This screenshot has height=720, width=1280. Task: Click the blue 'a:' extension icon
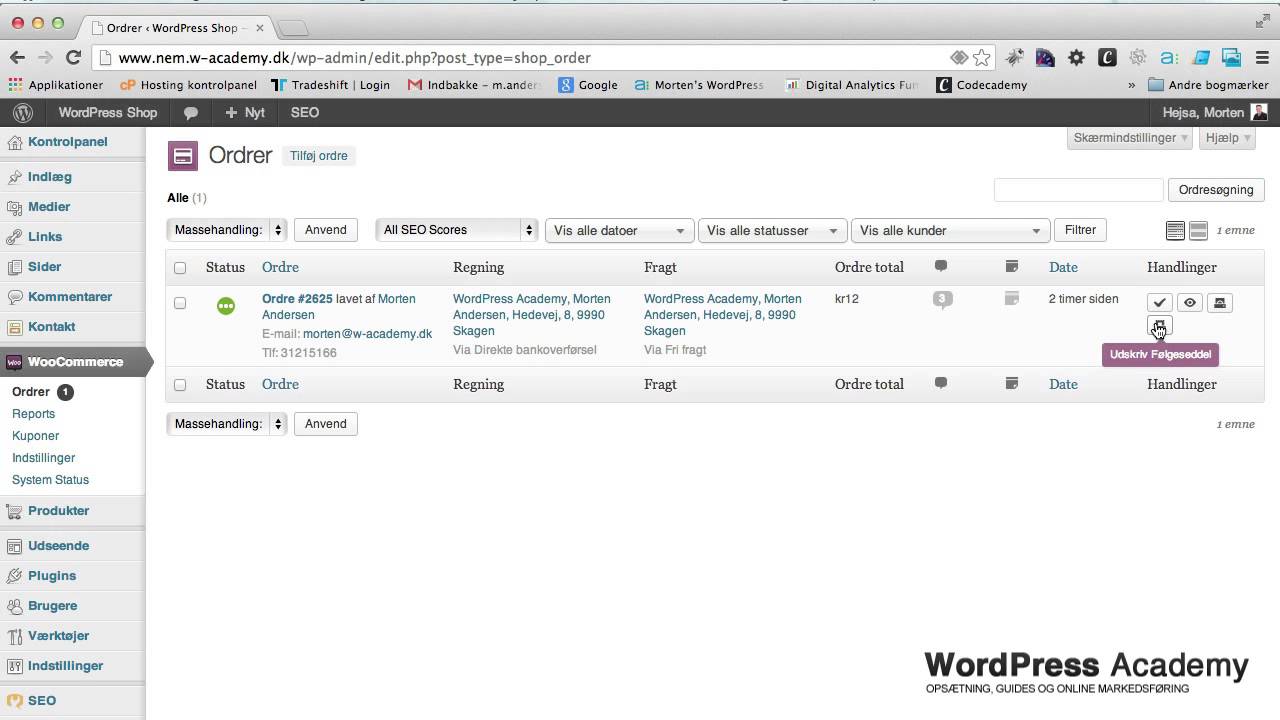[x=1169, y=58]
